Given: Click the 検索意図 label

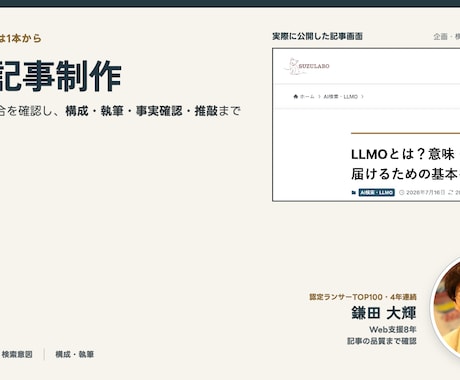Looking at the screenshot, I should (16, 354).
